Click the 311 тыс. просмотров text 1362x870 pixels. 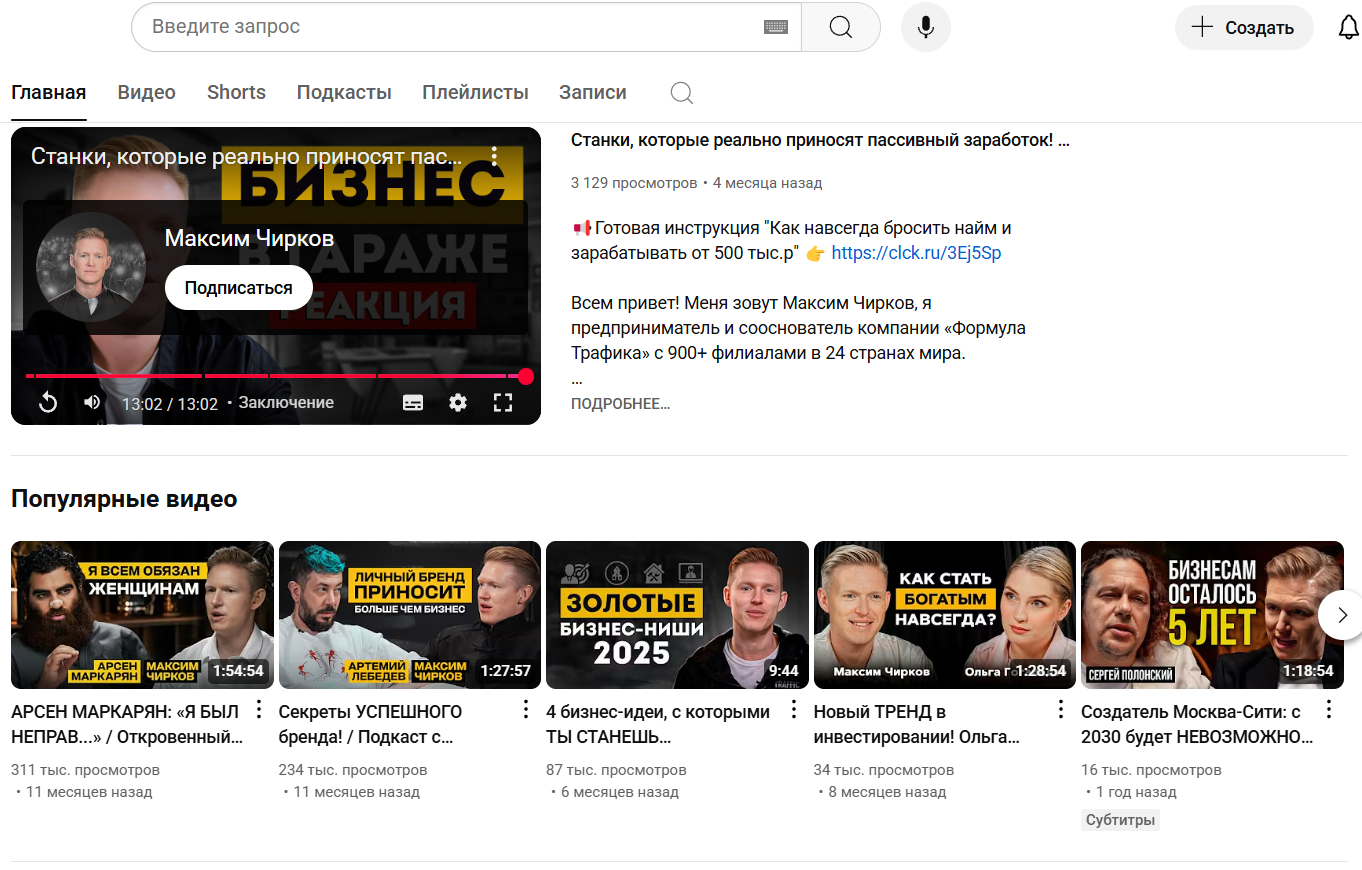(85, 770)
